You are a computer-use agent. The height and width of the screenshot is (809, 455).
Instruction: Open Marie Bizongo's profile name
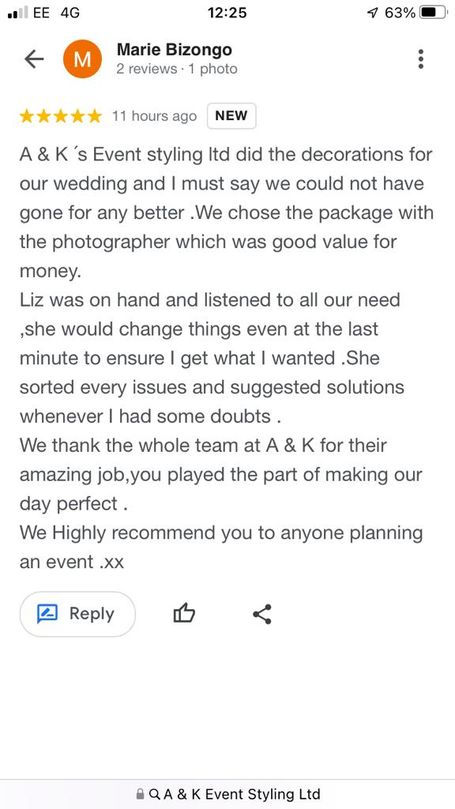174,50
